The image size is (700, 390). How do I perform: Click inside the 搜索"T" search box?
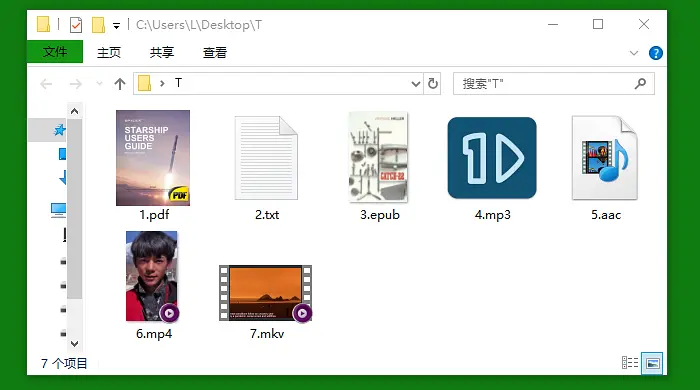click(545, 83)
